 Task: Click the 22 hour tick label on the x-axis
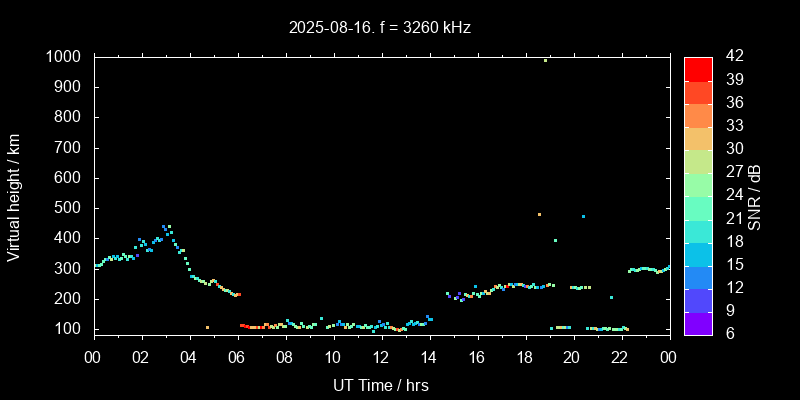click(x=620, y=357)
